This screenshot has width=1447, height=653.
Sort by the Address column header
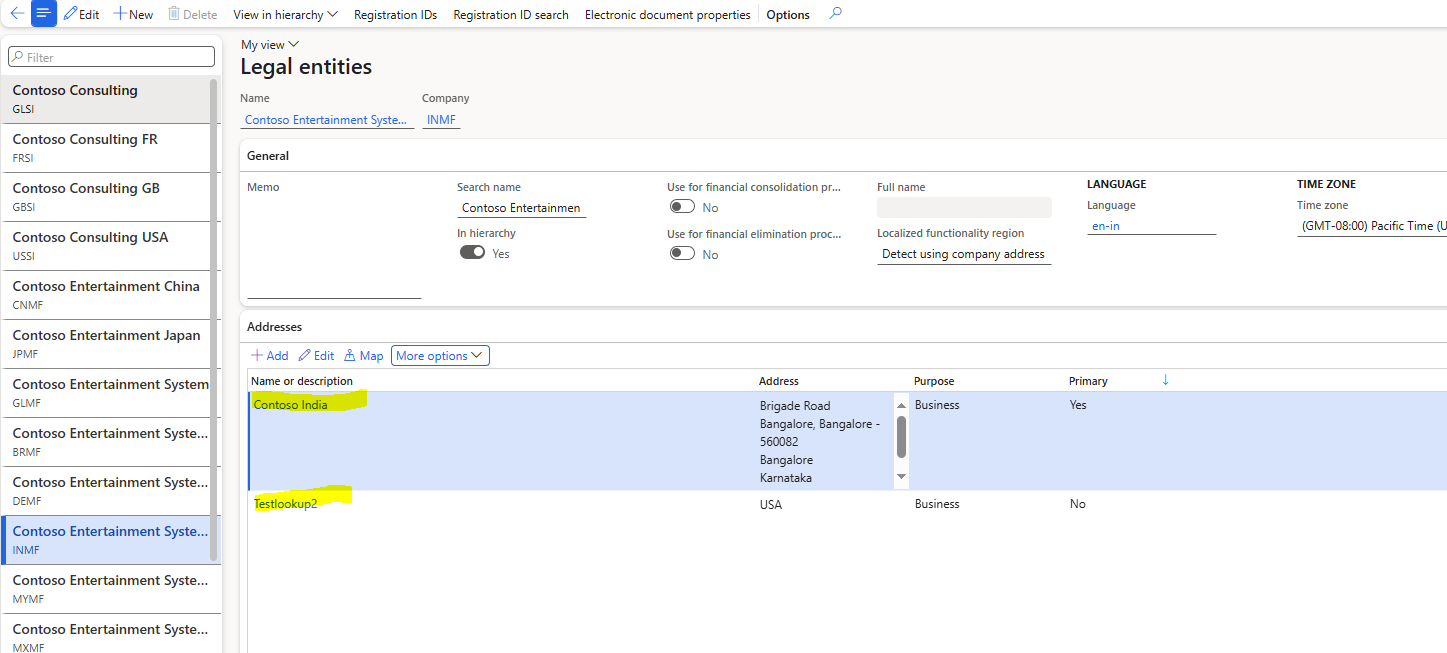coord(779,381)
